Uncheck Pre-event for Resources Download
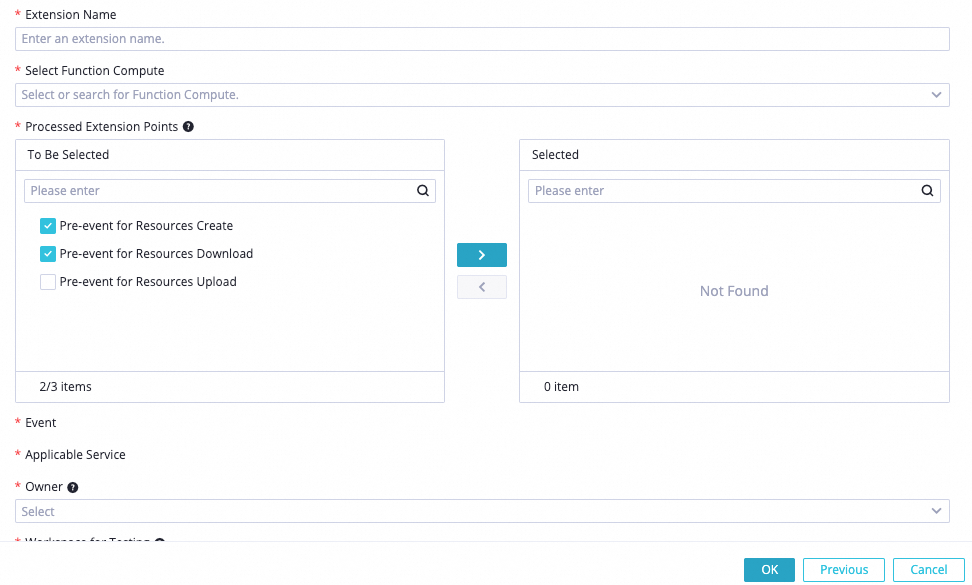Viewport: 972px width, 585px height. 48,254
